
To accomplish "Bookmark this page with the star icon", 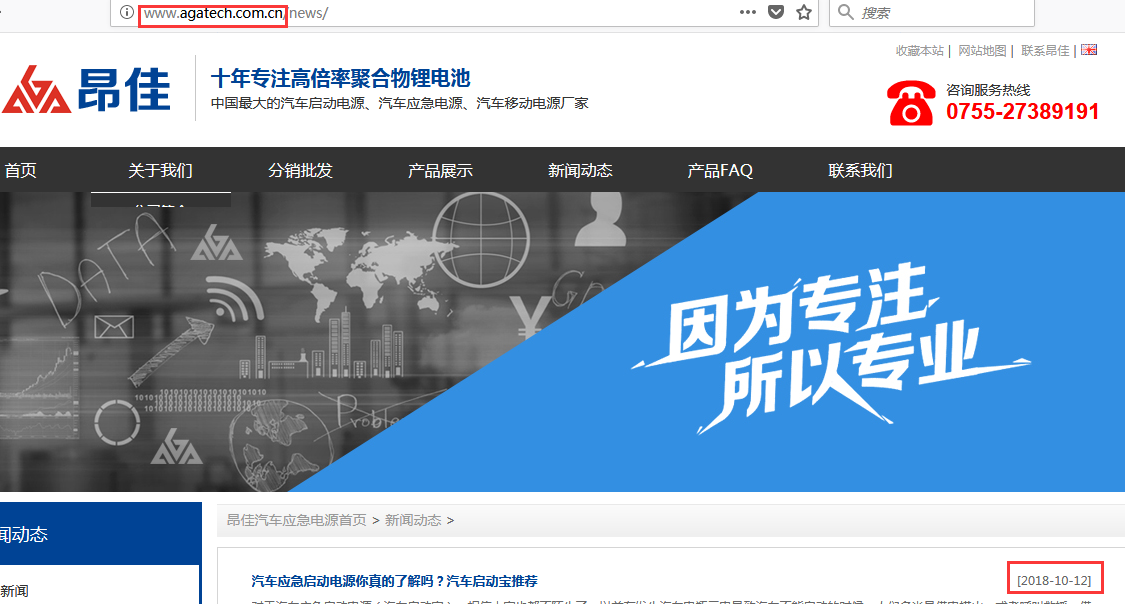I will (x=803, y=12).
